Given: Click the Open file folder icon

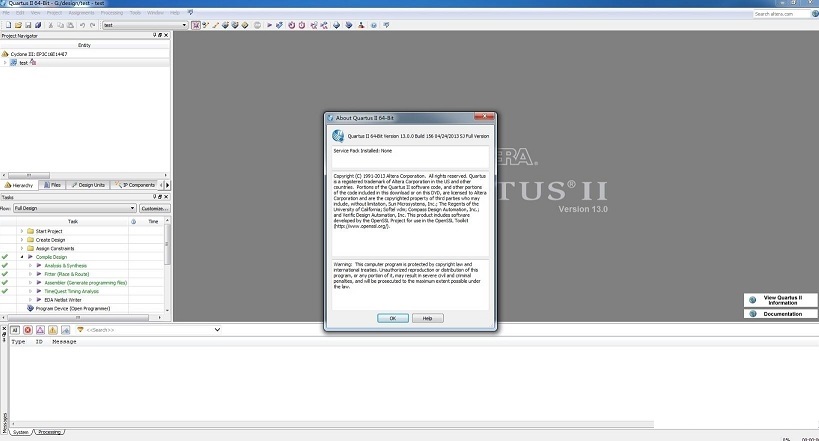Looking at the screenshot, I should (x=18, y=25).
